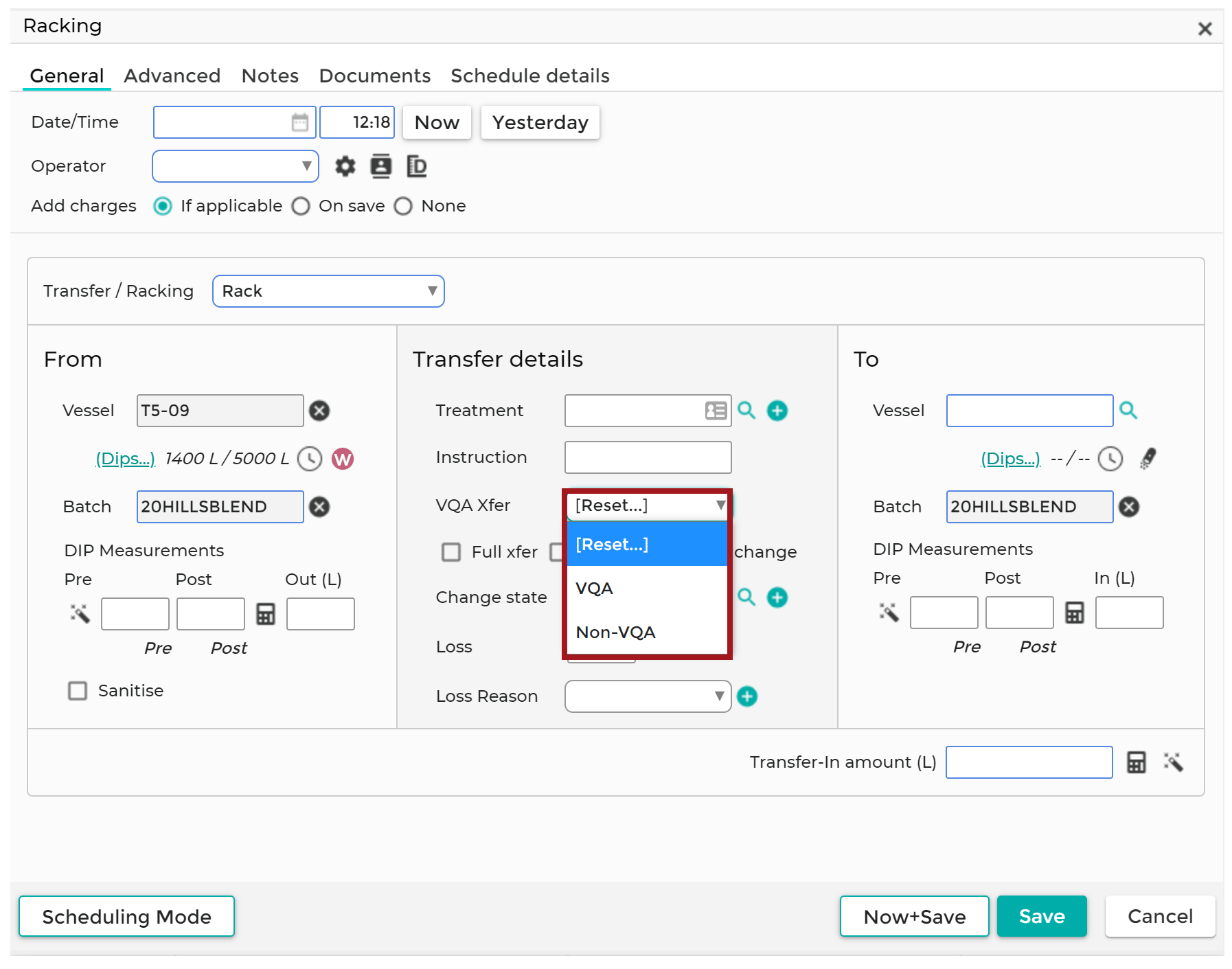Click the operator ID document icon
The width and height of the screenshot is (1232, 969).
click(417, 166)
